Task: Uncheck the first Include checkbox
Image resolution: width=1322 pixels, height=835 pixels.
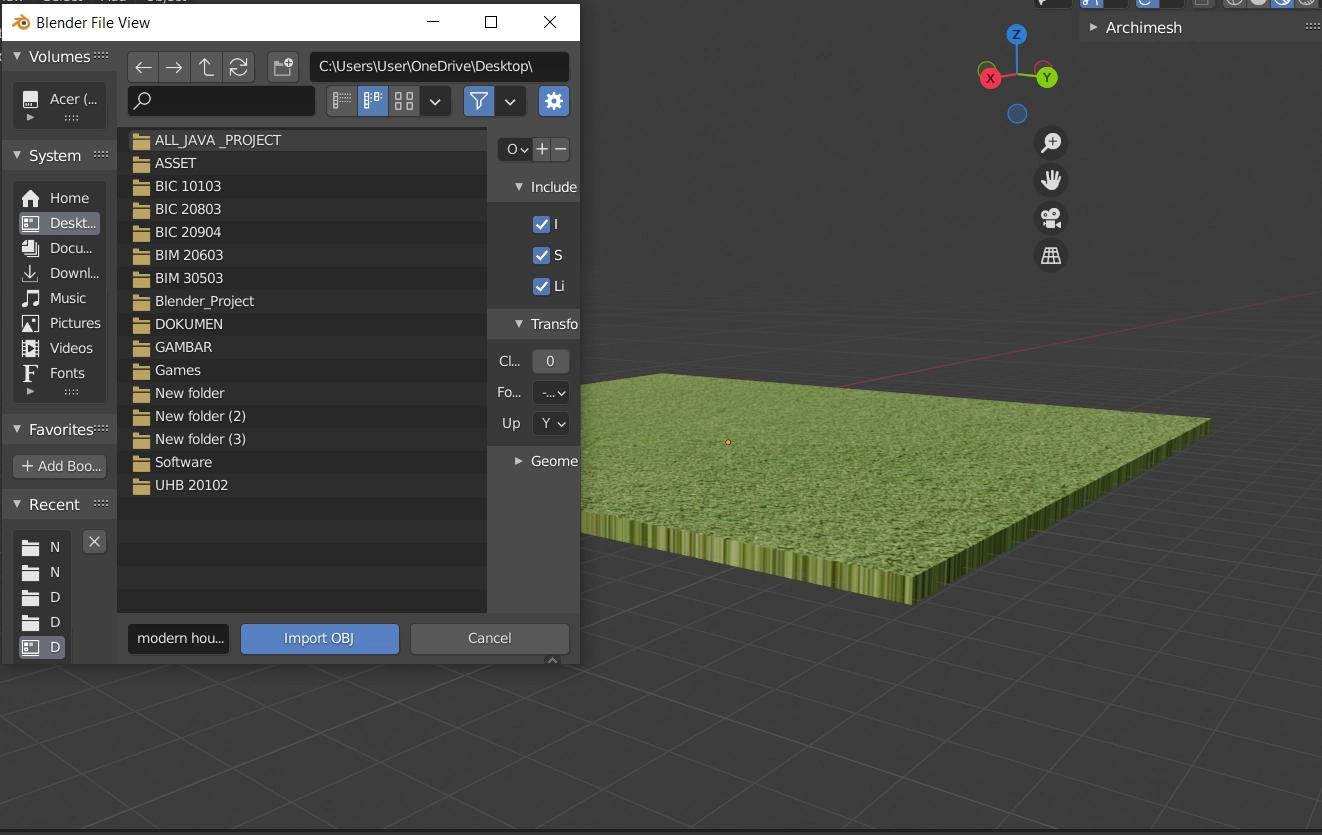Action: coord(542,224)
